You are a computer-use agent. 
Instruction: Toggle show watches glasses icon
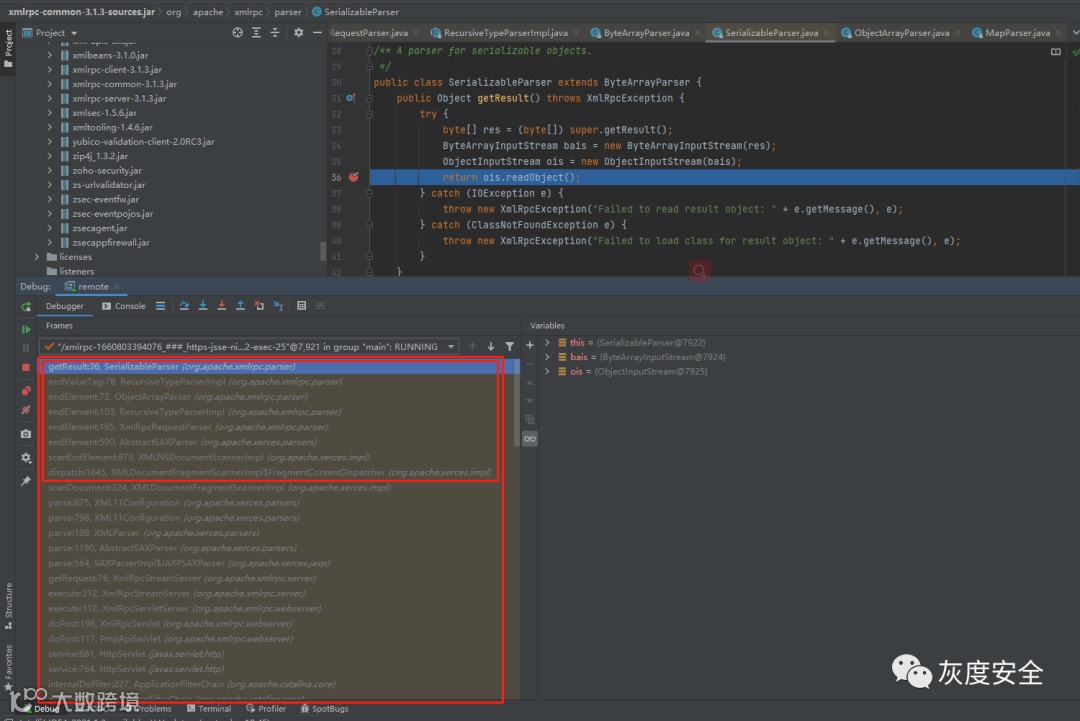pyautogui.click(x=530, y=439)
